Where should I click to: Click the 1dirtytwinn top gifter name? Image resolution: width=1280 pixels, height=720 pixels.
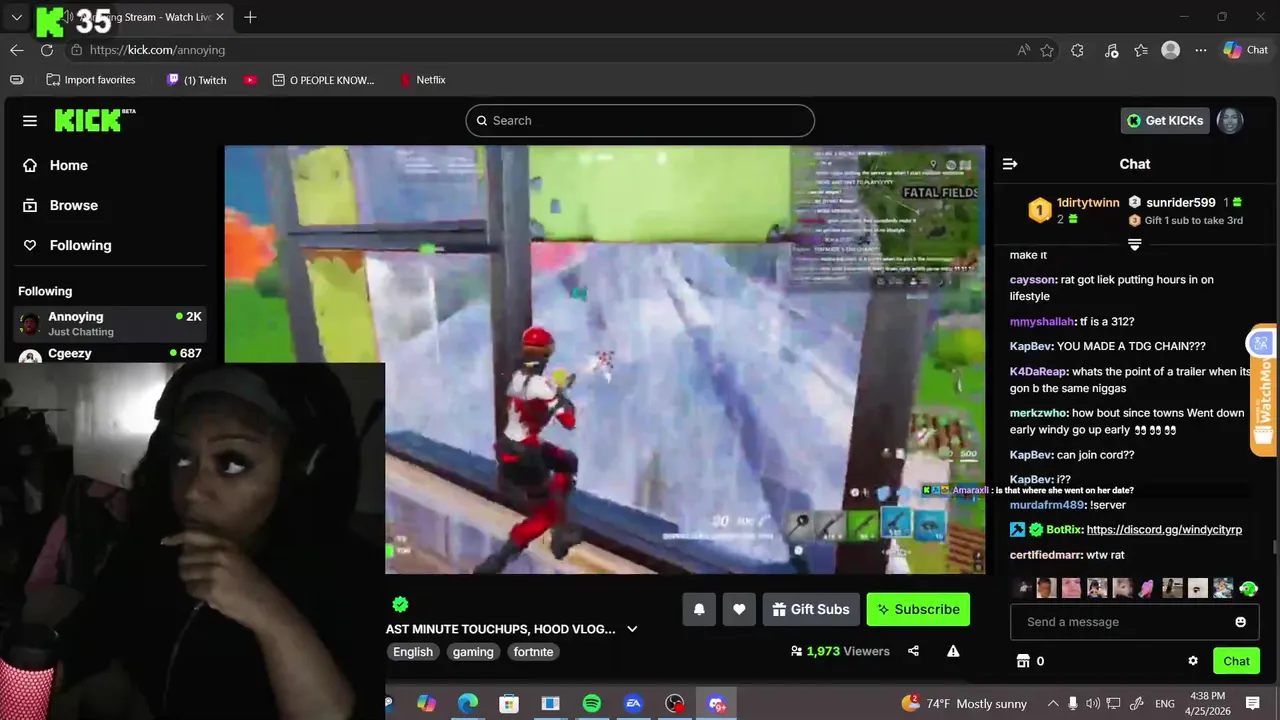[1088, 203]
